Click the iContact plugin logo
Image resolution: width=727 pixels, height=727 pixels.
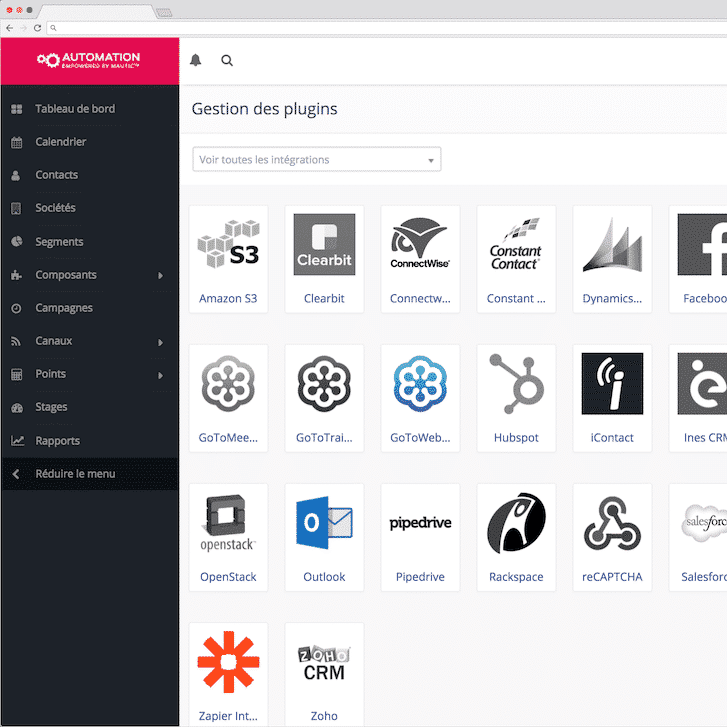coord(612,384)
